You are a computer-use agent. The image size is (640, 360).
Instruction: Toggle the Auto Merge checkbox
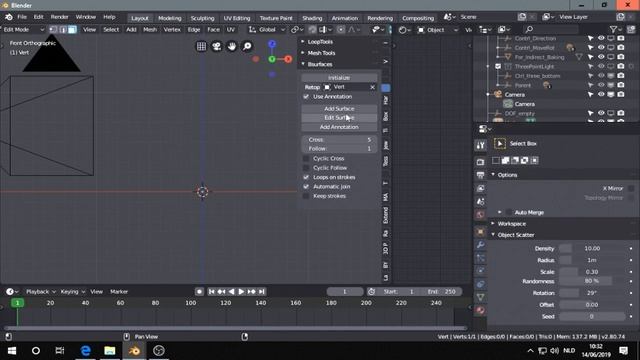tap(509, 212)
